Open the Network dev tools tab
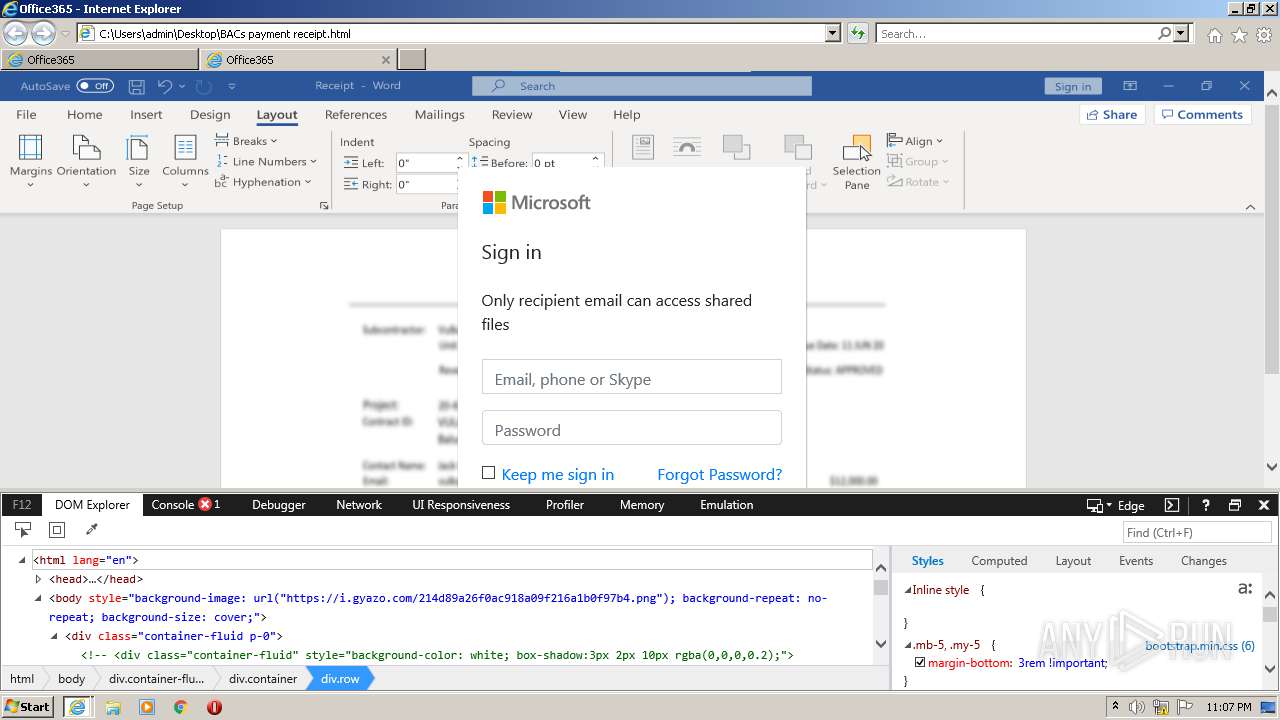1280x720 pixels. point(359,505)
